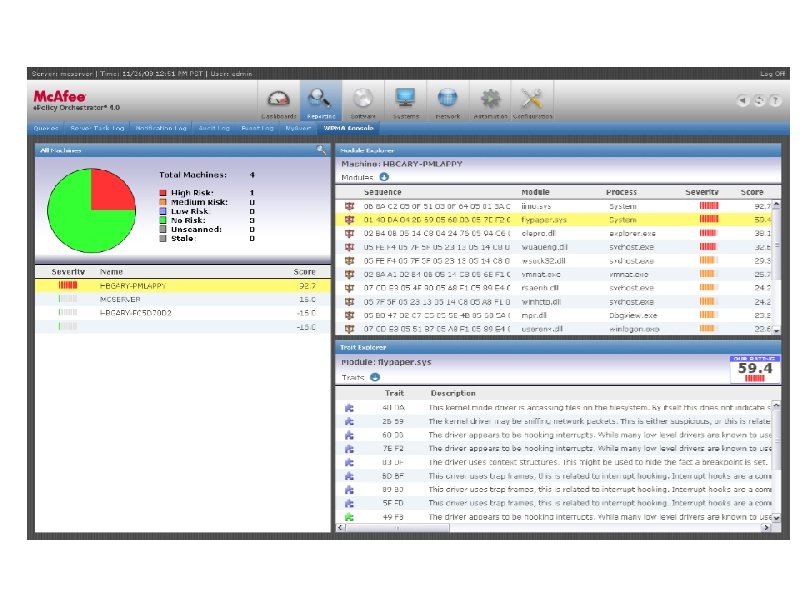The width and height of the screenshot is (800, 600).
Task: Click the green trait icon for 49 F3
Action: tap(349, 517)
